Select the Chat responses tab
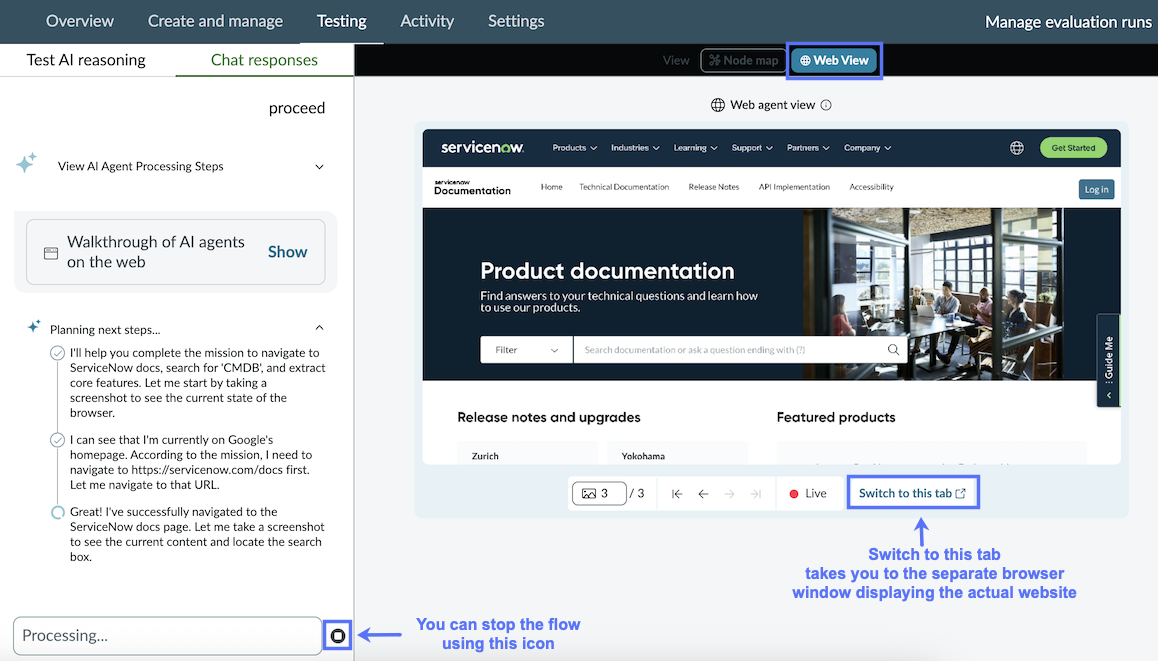The width and height of the screenshot is (1158, 661). tap(264, 60)
